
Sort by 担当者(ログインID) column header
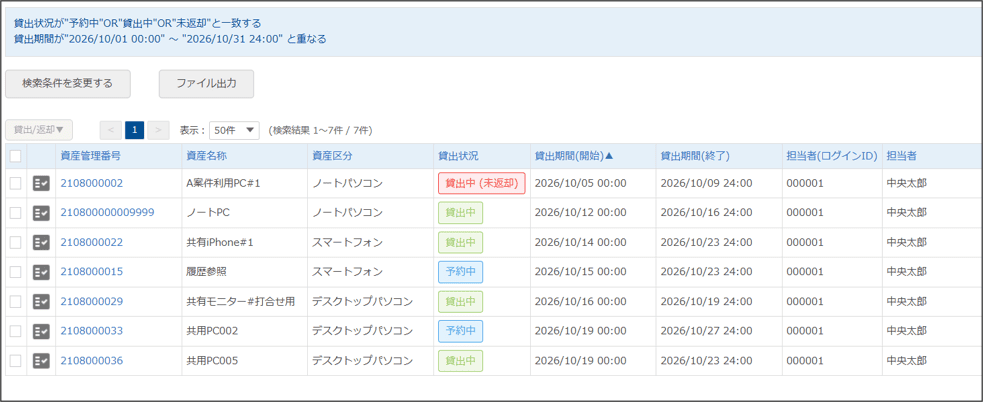831,156
